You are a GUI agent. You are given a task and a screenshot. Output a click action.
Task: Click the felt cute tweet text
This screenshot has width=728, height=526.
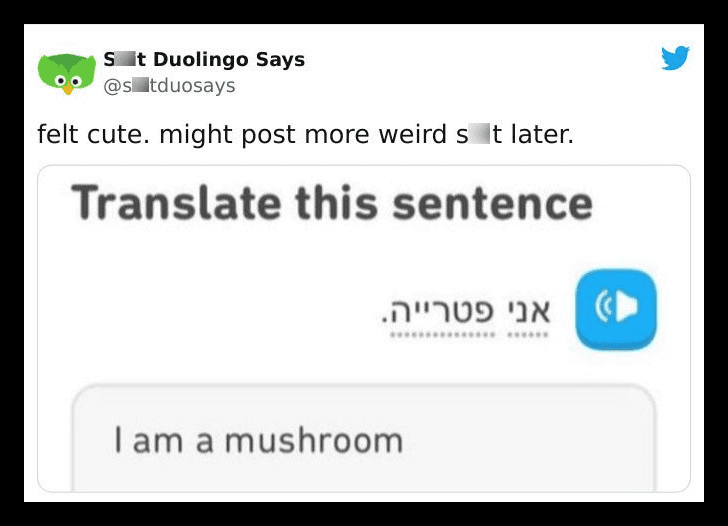(306, 134)
